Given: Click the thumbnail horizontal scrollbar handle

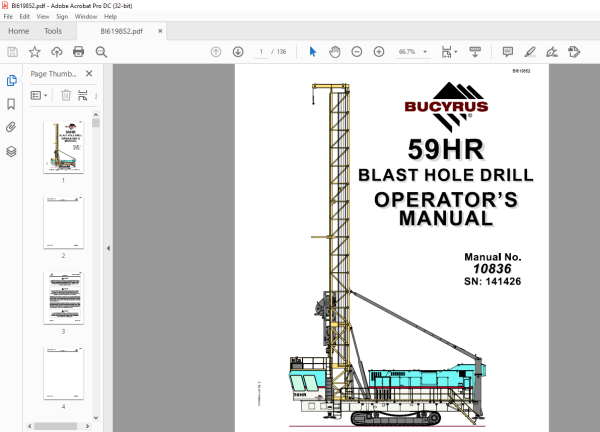Looking at the screenshot, I should (55, 426).
